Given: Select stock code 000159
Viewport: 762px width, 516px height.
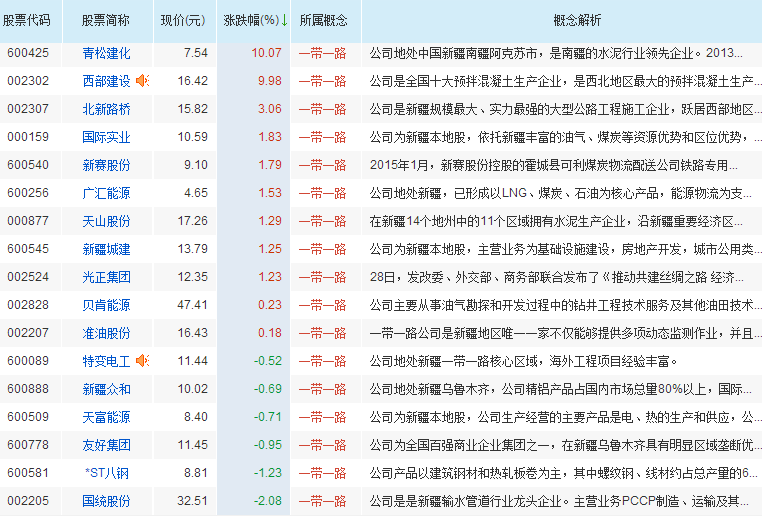Looking at the screenshot, I should click(x=28, y=137).
